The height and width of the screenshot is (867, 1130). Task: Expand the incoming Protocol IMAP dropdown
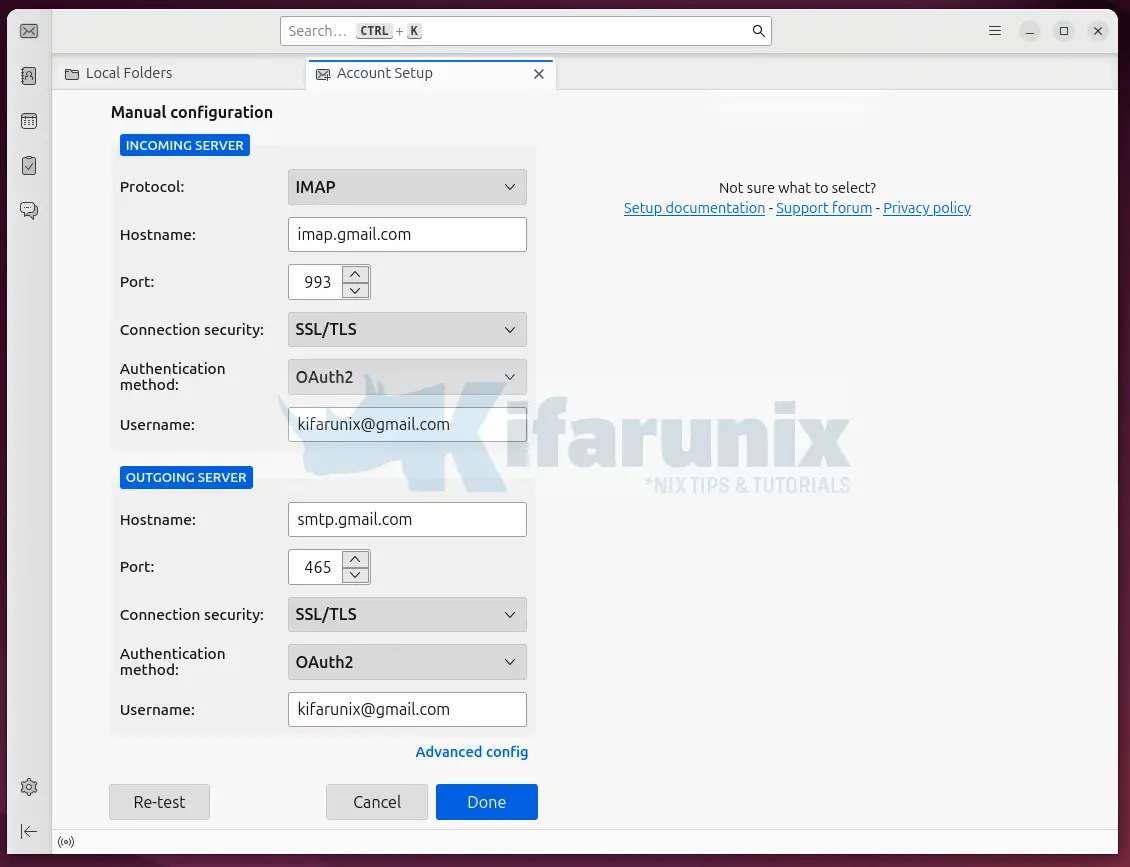(x=406, y=187)
